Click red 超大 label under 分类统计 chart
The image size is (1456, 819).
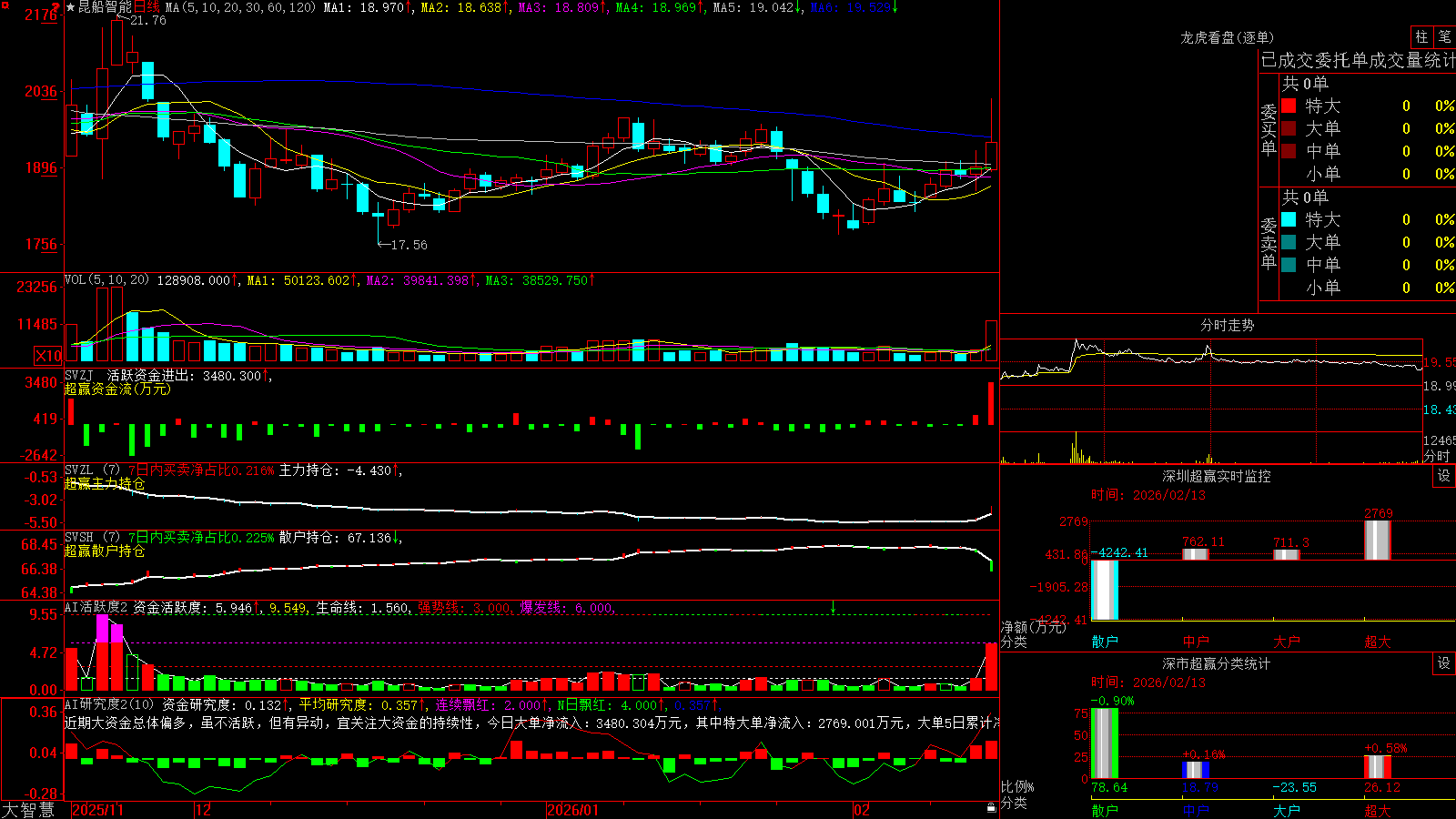click(x=1378, y=810)
